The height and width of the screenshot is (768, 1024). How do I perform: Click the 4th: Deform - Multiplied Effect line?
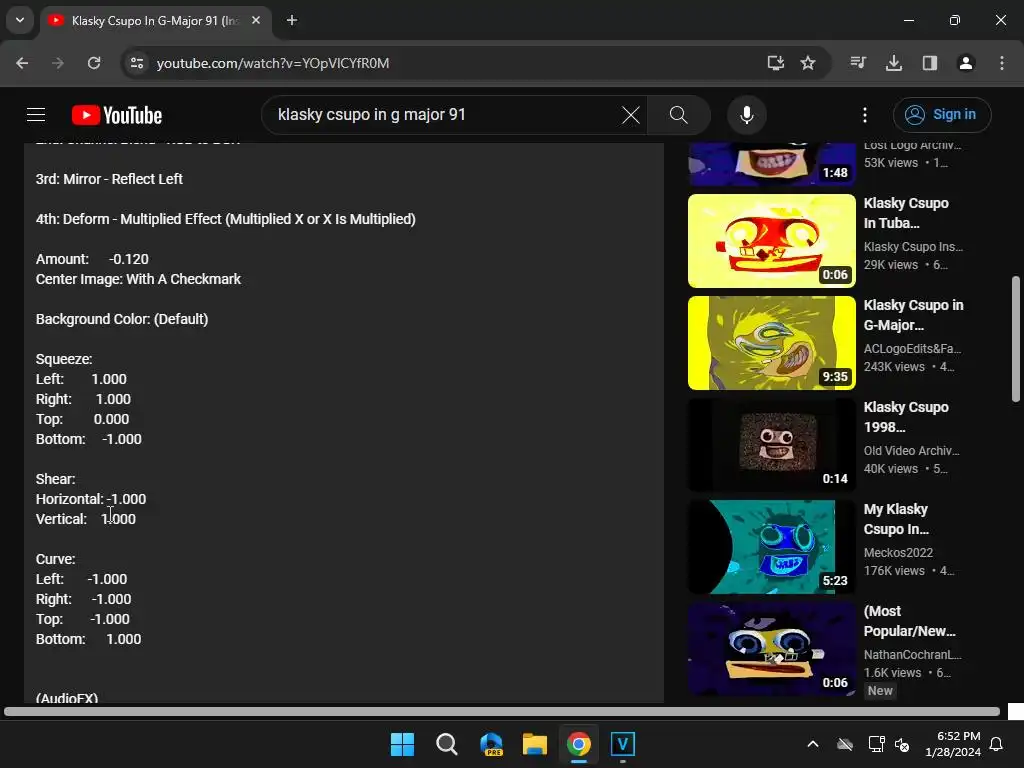[225, 219]
